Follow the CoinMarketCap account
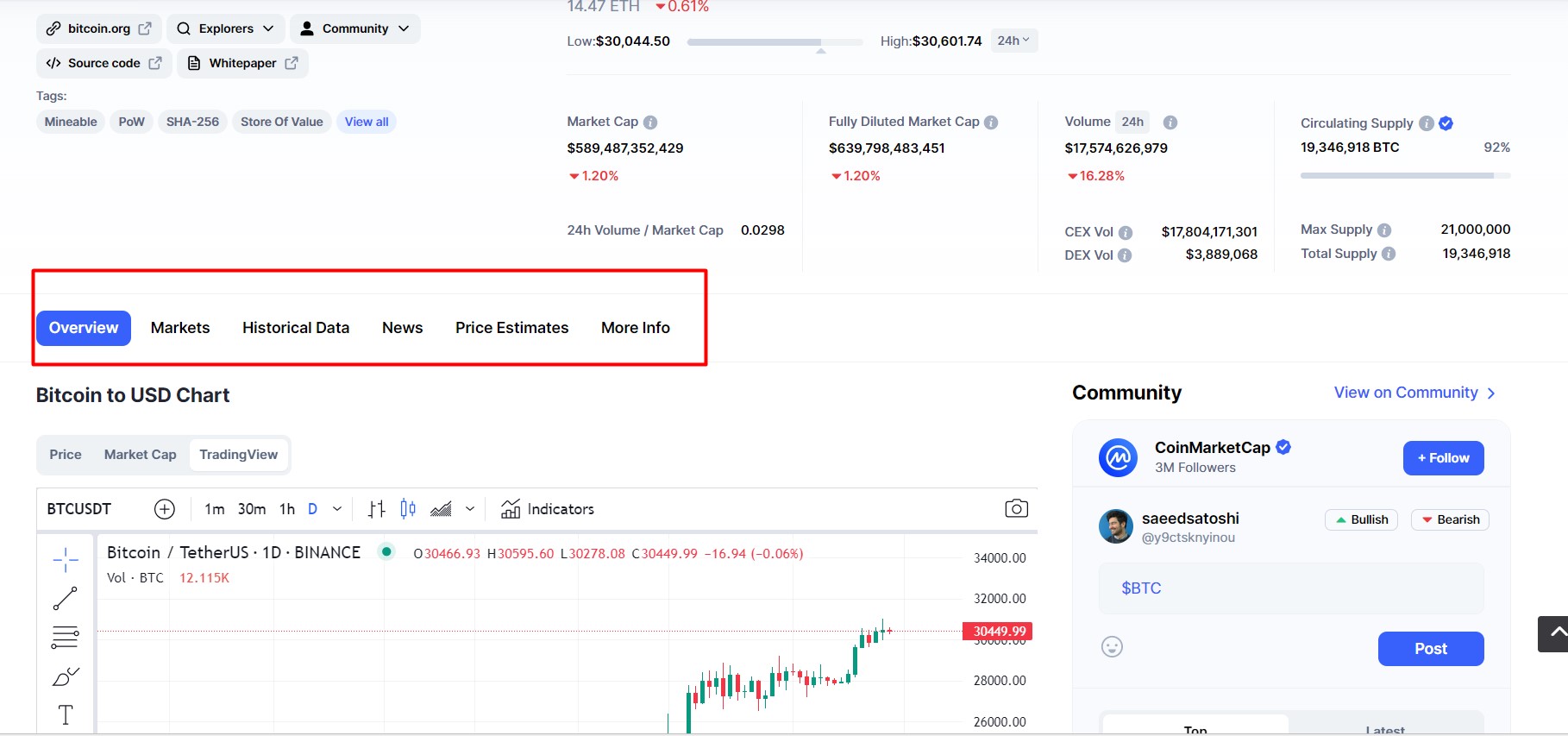 1443,458
